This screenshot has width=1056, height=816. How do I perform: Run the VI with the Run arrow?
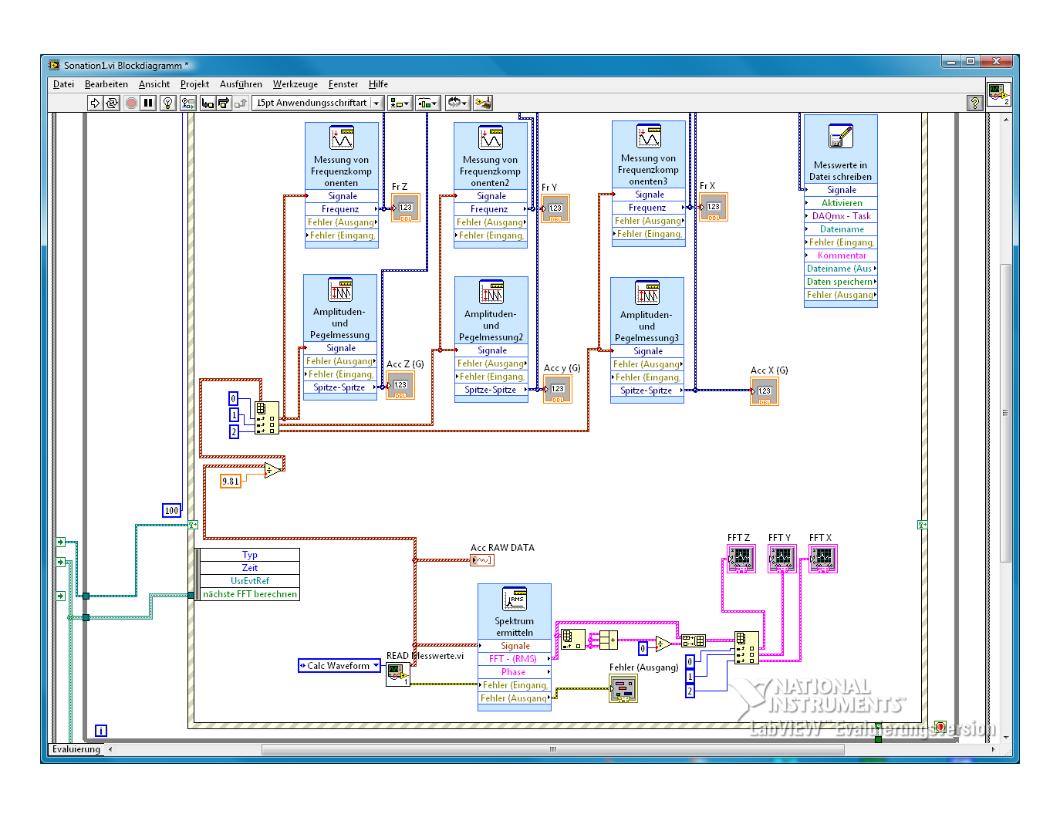(x=95, y=103)
